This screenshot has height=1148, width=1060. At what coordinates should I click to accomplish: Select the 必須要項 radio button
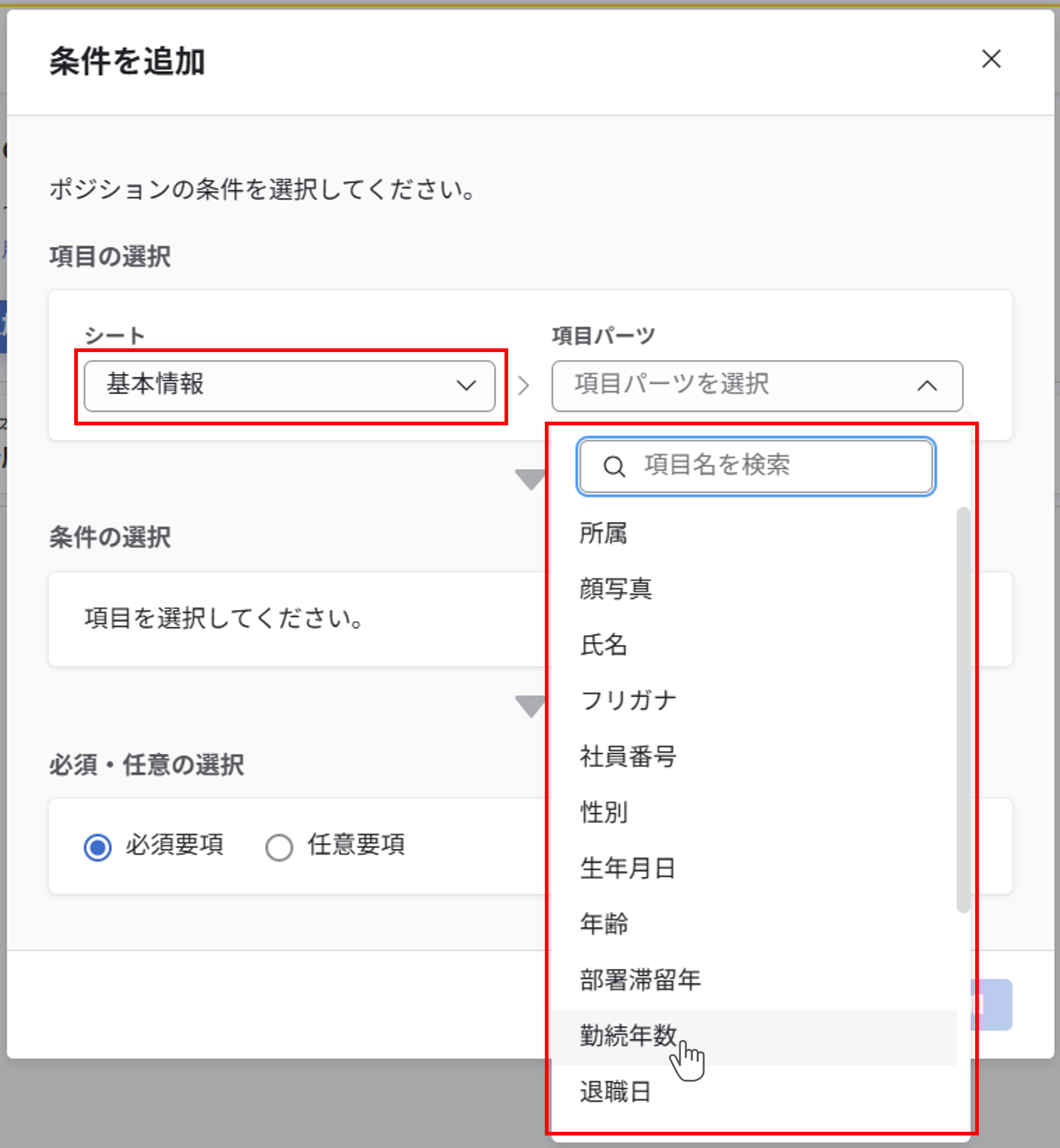coord(97,847)
